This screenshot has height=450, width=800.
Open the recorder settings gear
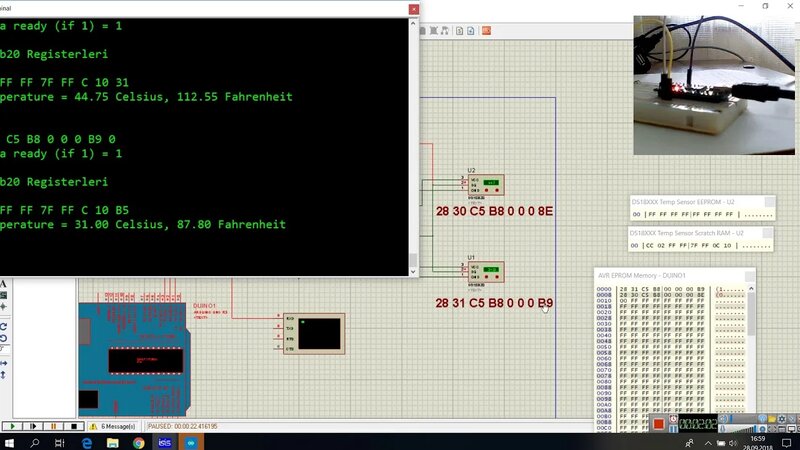click(x=782, y=419)
